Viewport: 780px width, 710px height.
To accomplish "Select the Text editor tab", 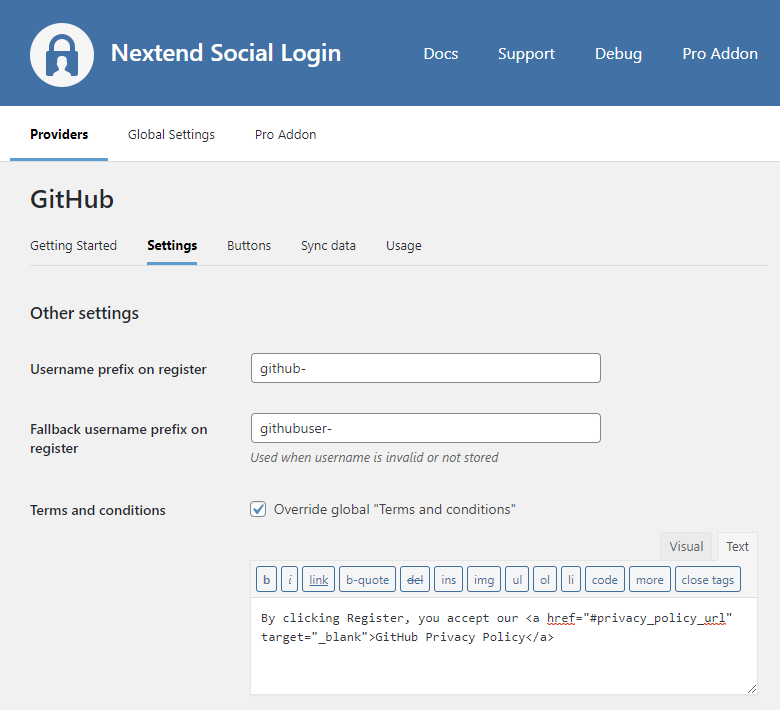I will [737, 546].
